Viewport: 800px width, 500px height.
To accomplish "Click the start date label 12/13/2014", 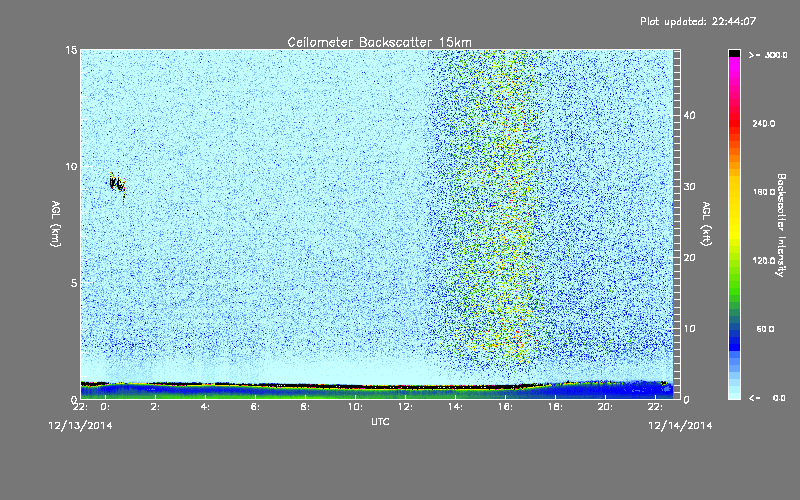I will click(80, 426).
